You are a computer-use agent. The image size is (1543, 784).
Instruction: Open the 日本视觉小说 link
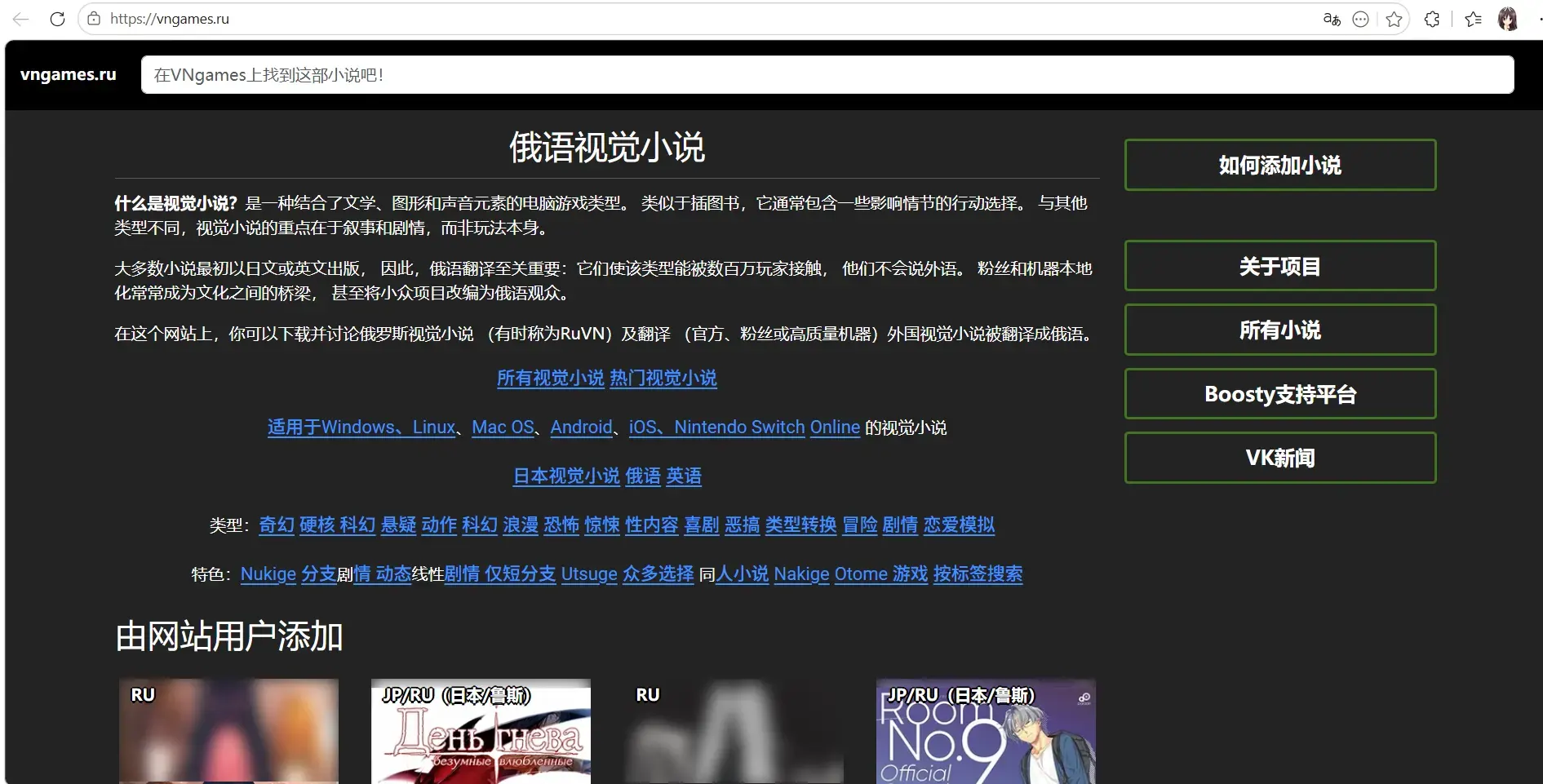click(566, 476)
